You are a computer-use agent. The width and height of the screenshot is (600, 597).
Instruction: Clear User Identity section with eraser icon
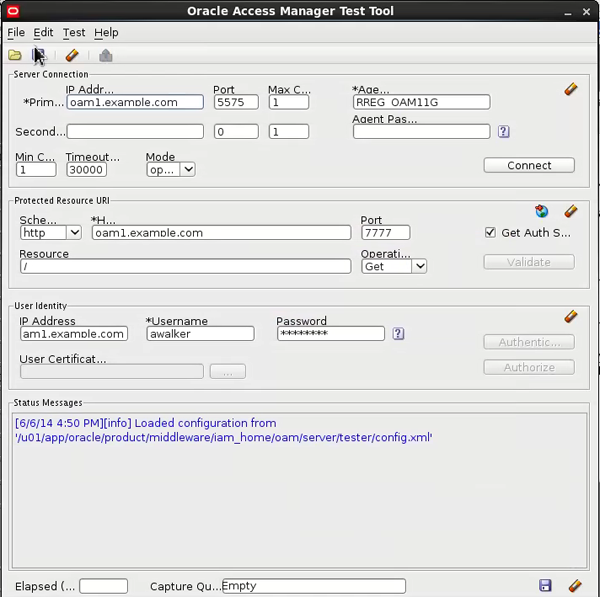tap(571, 316)
